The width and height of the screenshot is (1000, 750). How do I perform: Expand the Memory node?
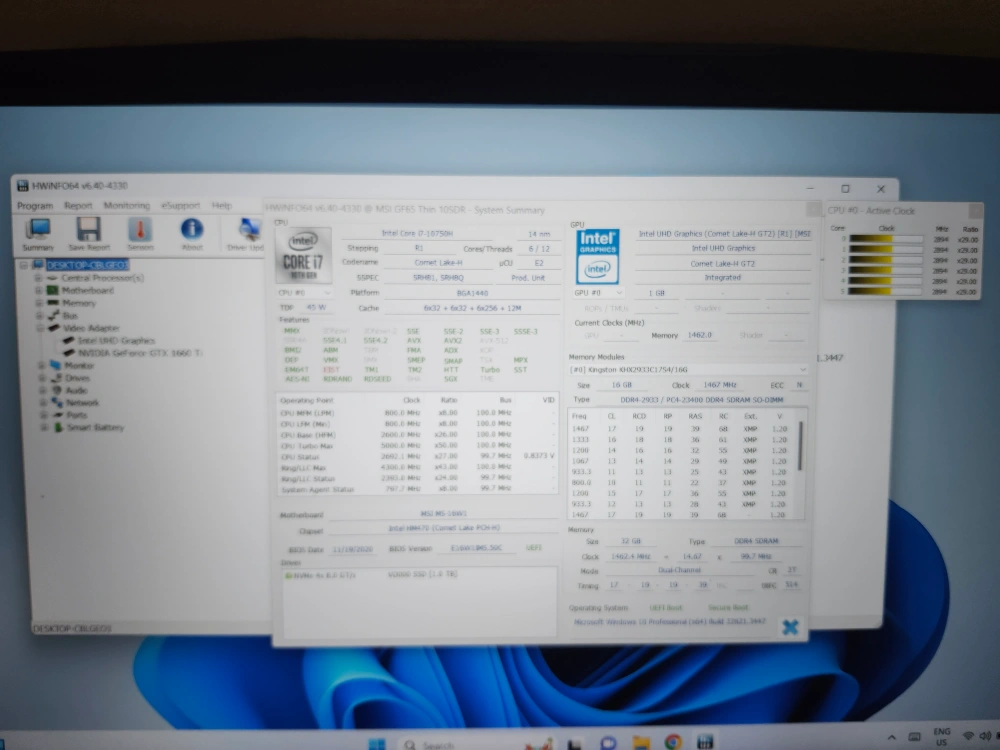pyautogui.click(x=39, y=303)
